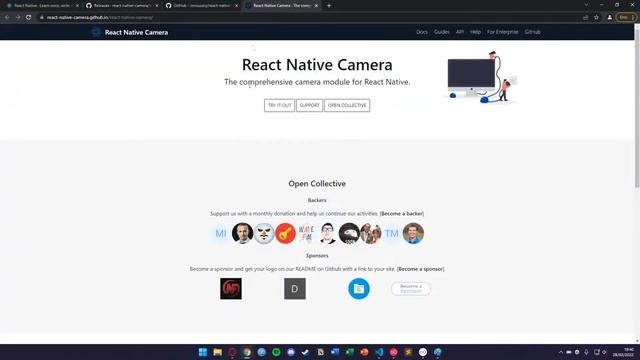Open the cartoon glasses backer avatar
The image size is (640, 360).
pyautogui.click(x=328, y=233)
